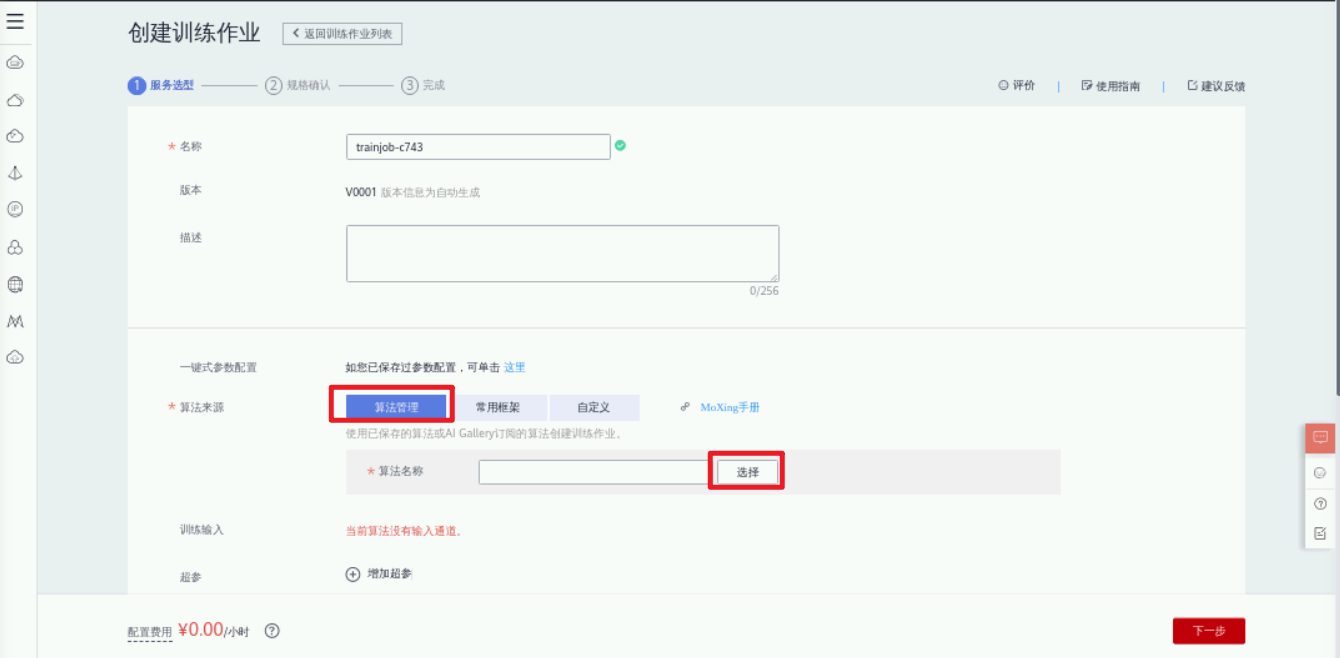Image resolution: width=1340 pixels, height=658 pixels.
Task: Click the cloud with gauge icon in sidebar
Action: 15,136
